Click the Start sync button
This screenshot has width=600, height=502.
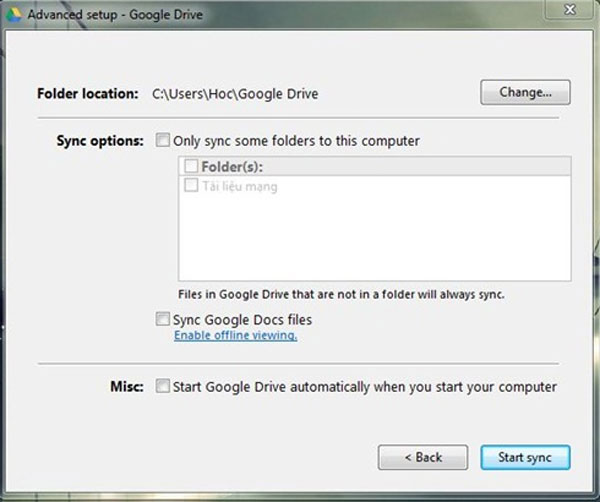[x=525, y=457]
